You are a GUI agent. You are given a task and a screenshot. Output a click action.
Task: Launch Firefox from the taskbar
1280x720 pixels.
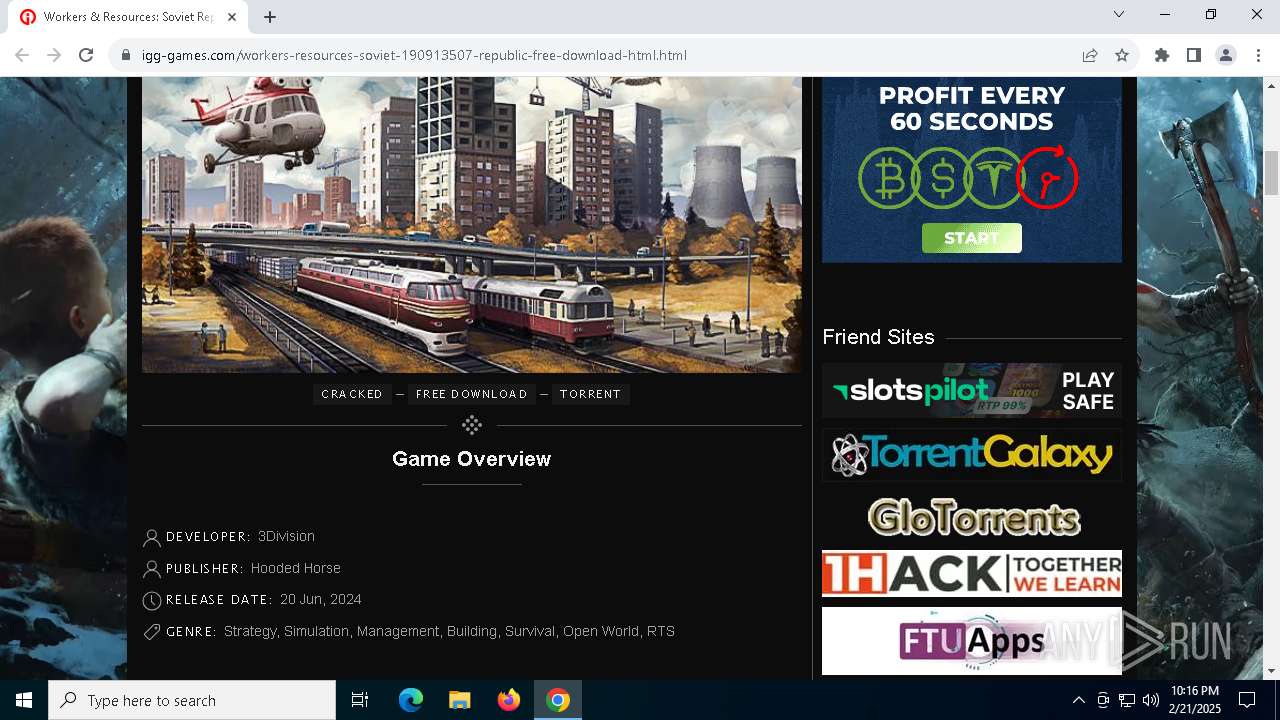[509, 700]
